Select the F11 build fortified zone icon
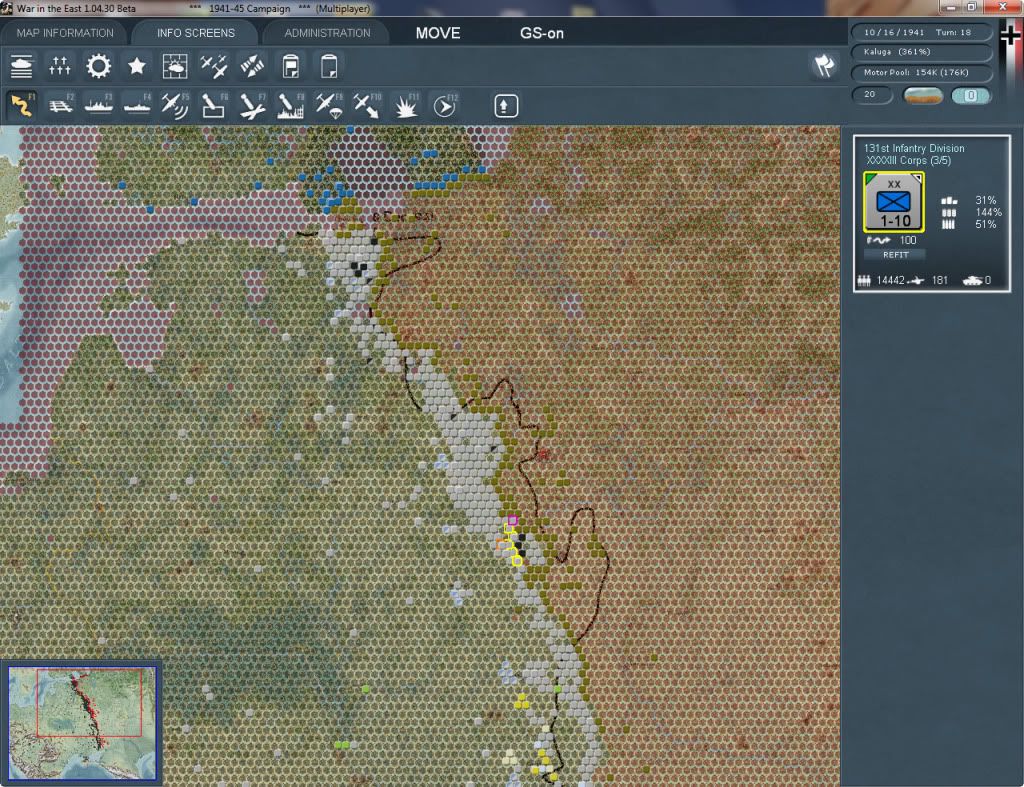This screenshot has width=1024, height=787. [406, 105]
